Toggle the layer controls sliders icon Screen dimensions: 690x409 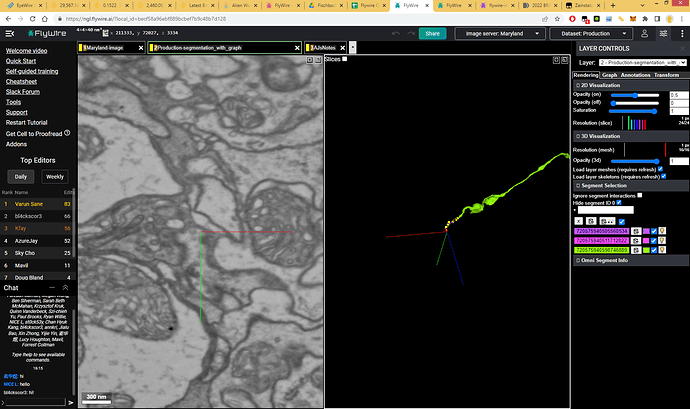tap(663, 33)
